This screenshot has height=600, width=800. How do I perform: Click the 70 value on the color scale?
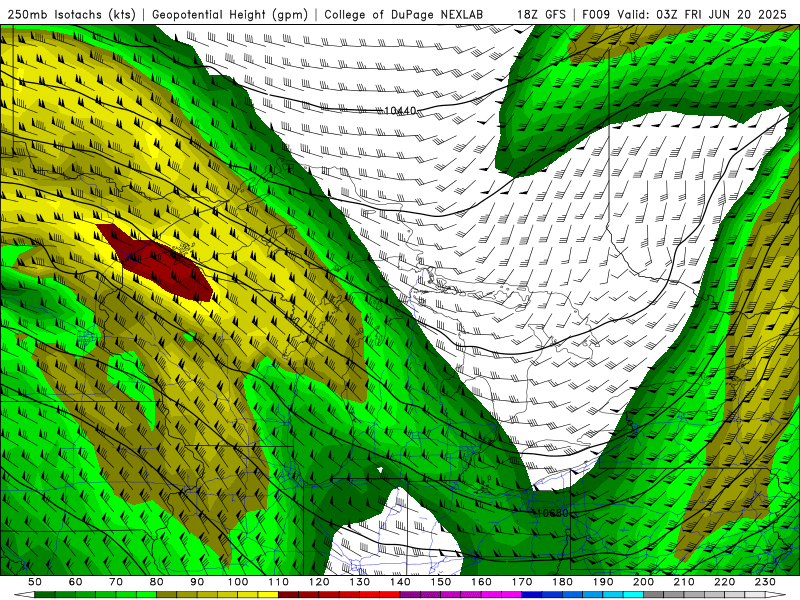pos(116,582)
